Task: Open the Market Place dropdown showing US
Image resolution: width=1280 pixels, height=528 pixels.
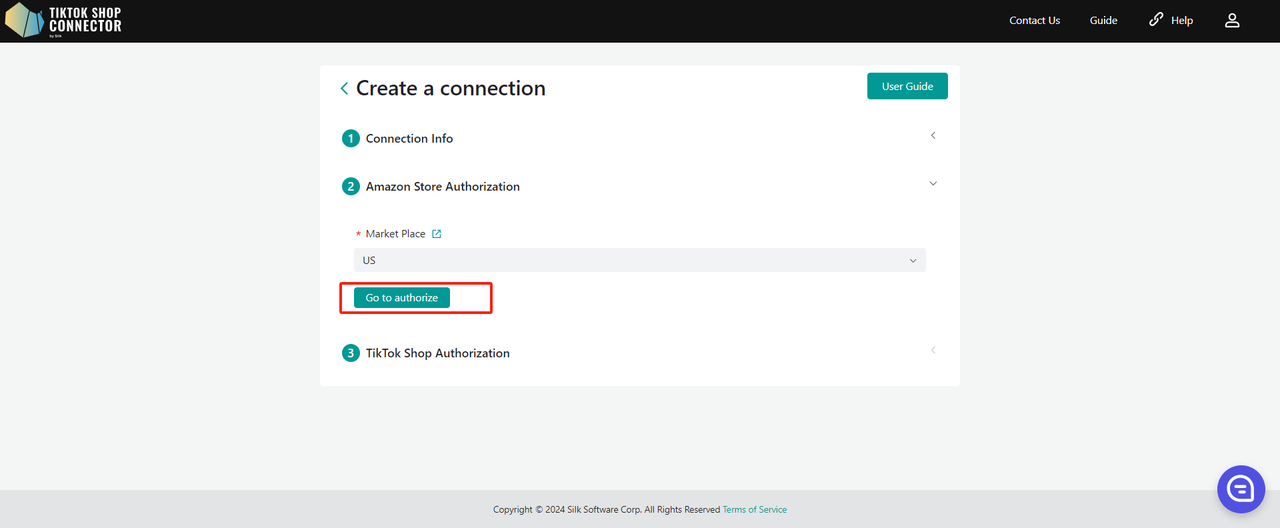Action: (x=639, y=260)
